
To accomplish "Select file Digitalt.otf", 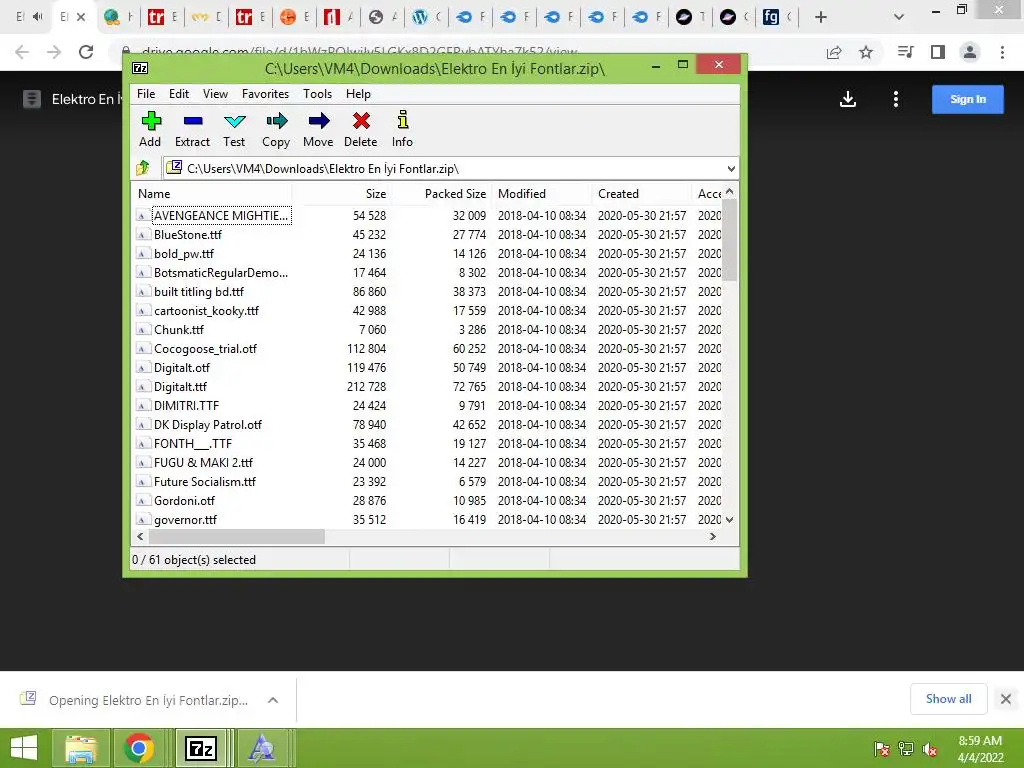I will click(x=182, y=367).
